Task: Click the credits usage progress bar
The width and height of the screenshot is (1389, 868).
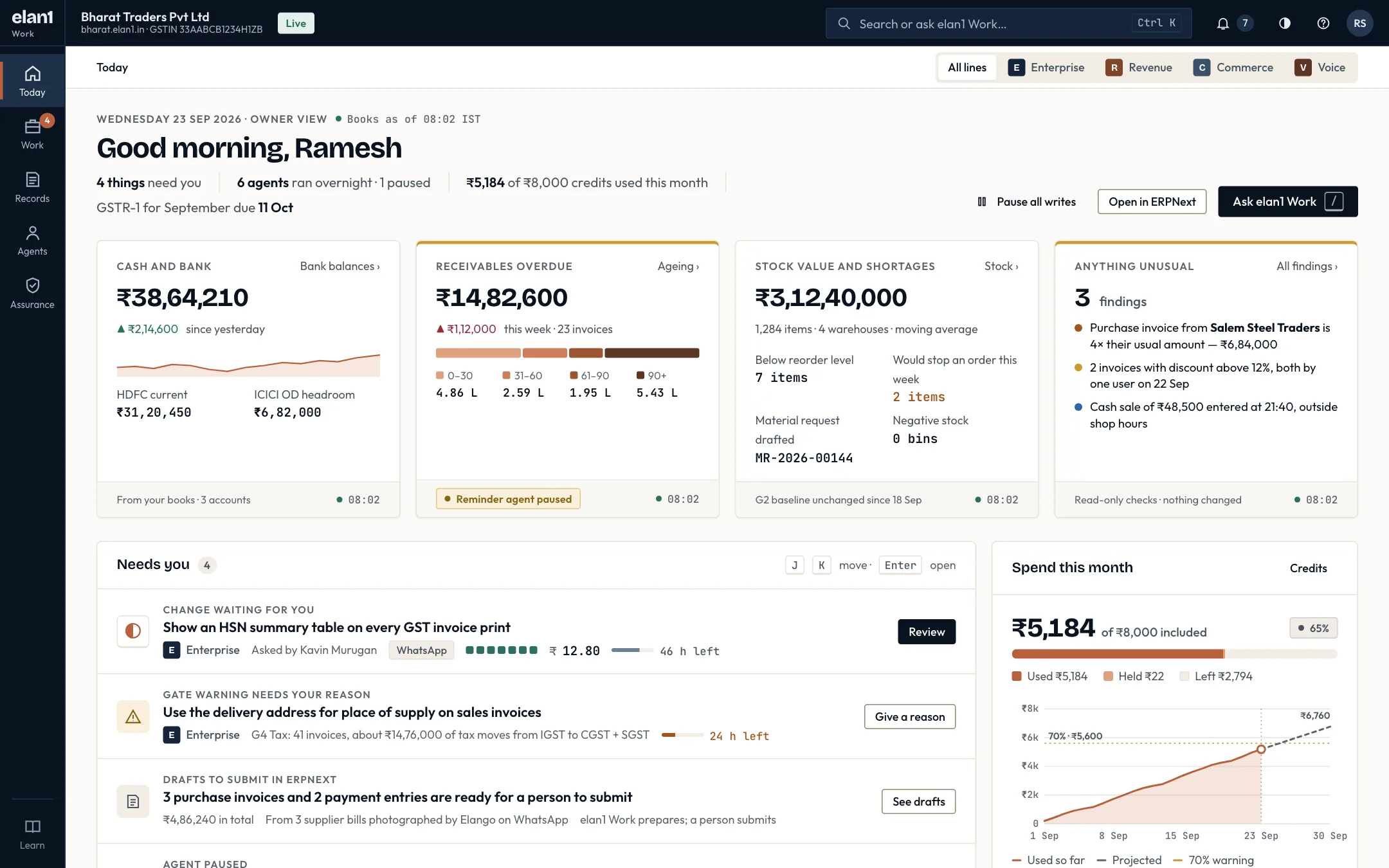Action: pos(1174,654)
